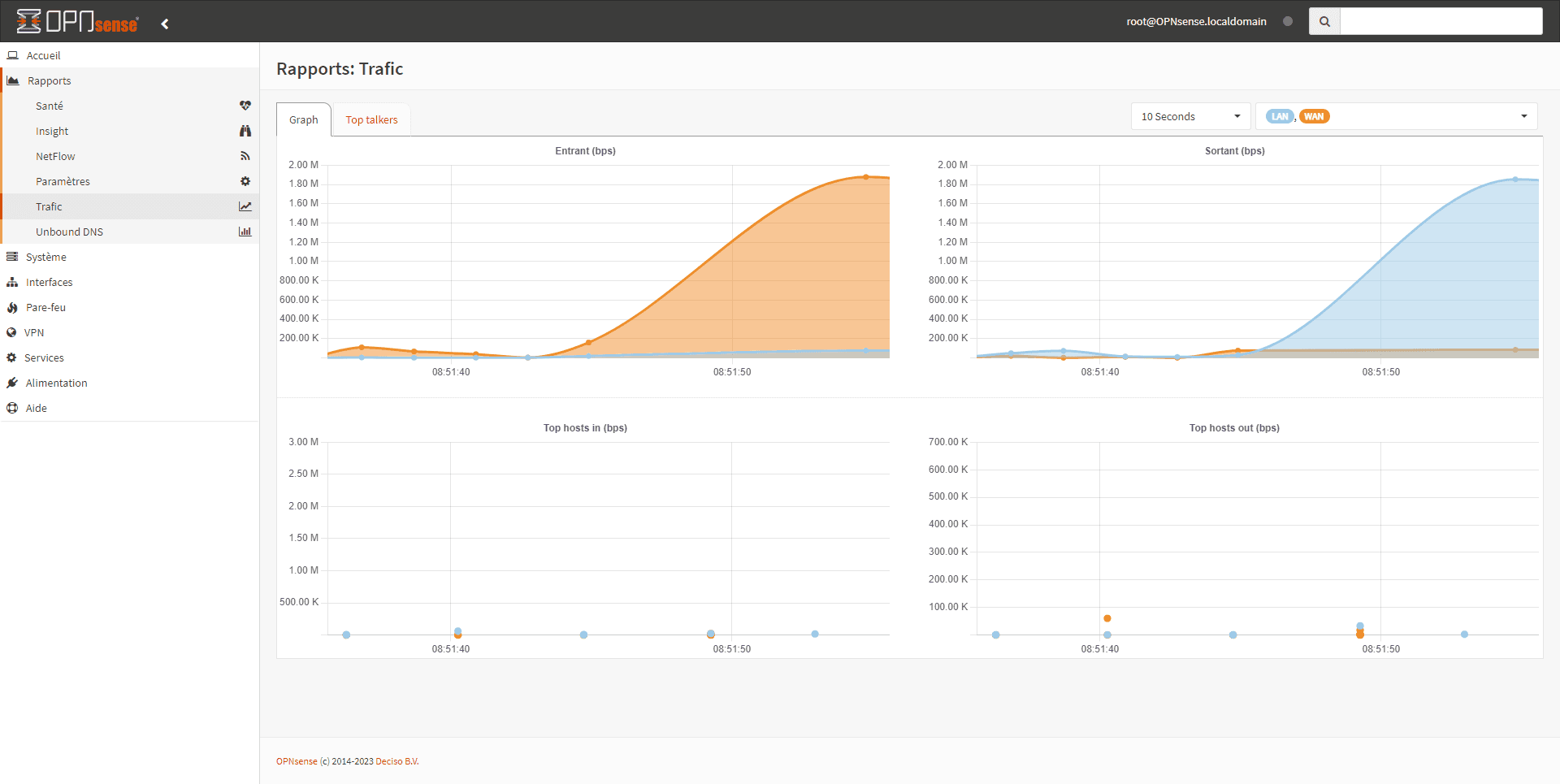This screenshot has height=784, width=1560.
Task: Select the Graph tab
Action: [x=303, y=119]
